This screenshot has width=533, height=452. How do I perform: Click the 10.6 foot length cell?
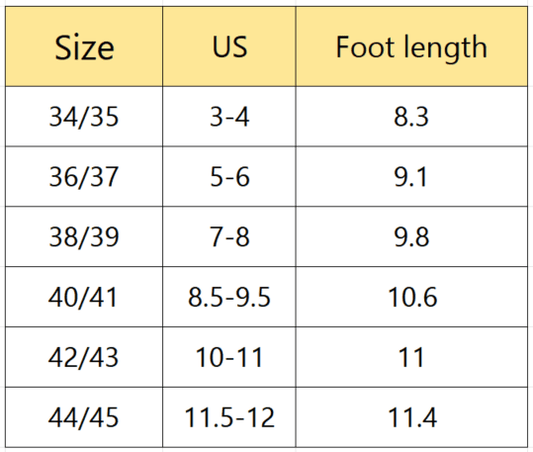pyautogui.click(x=411, y=297)
